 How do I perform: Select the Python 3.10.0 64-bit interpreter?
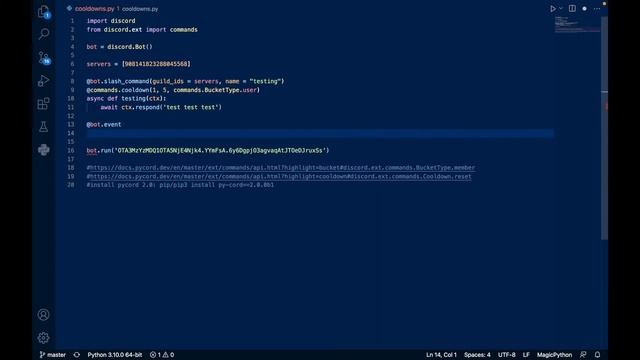tap(115, 355)
